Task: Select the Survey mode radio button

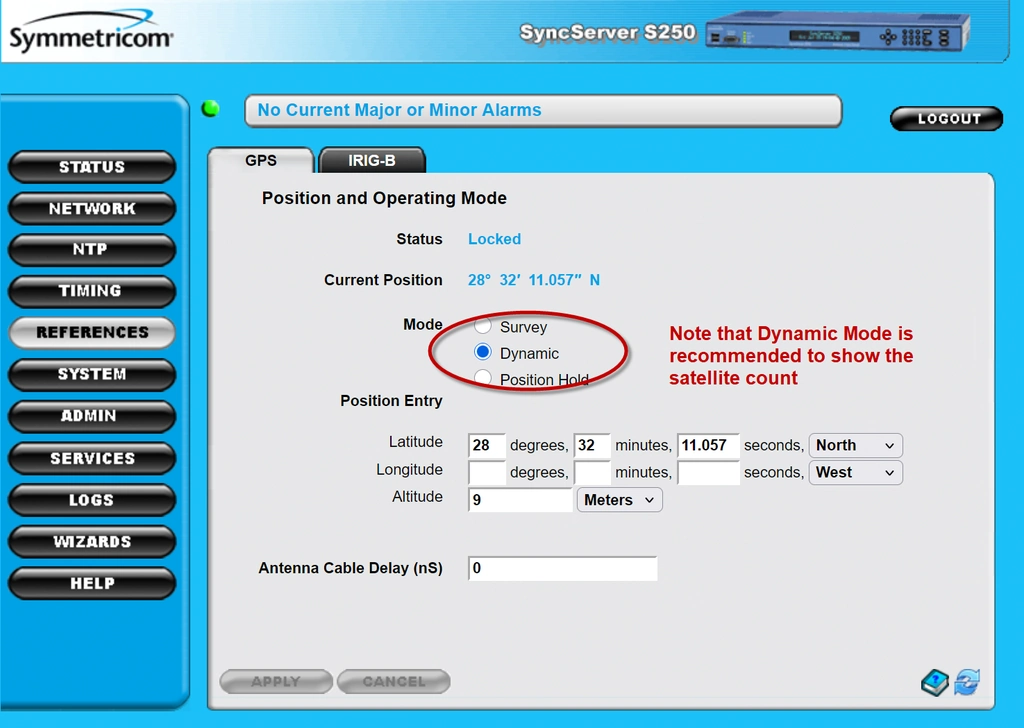Action: tap(483, 325)
